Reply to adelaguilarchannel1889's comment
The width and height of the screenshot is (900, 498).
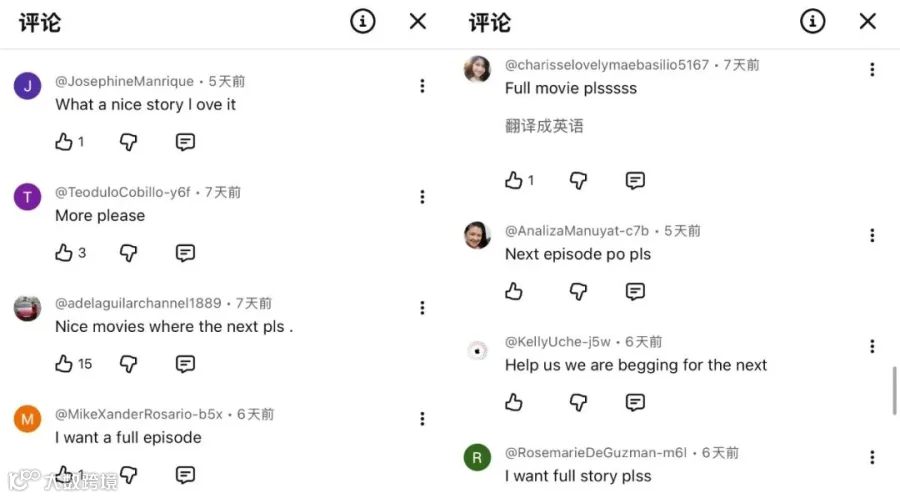tap(185, 364)
